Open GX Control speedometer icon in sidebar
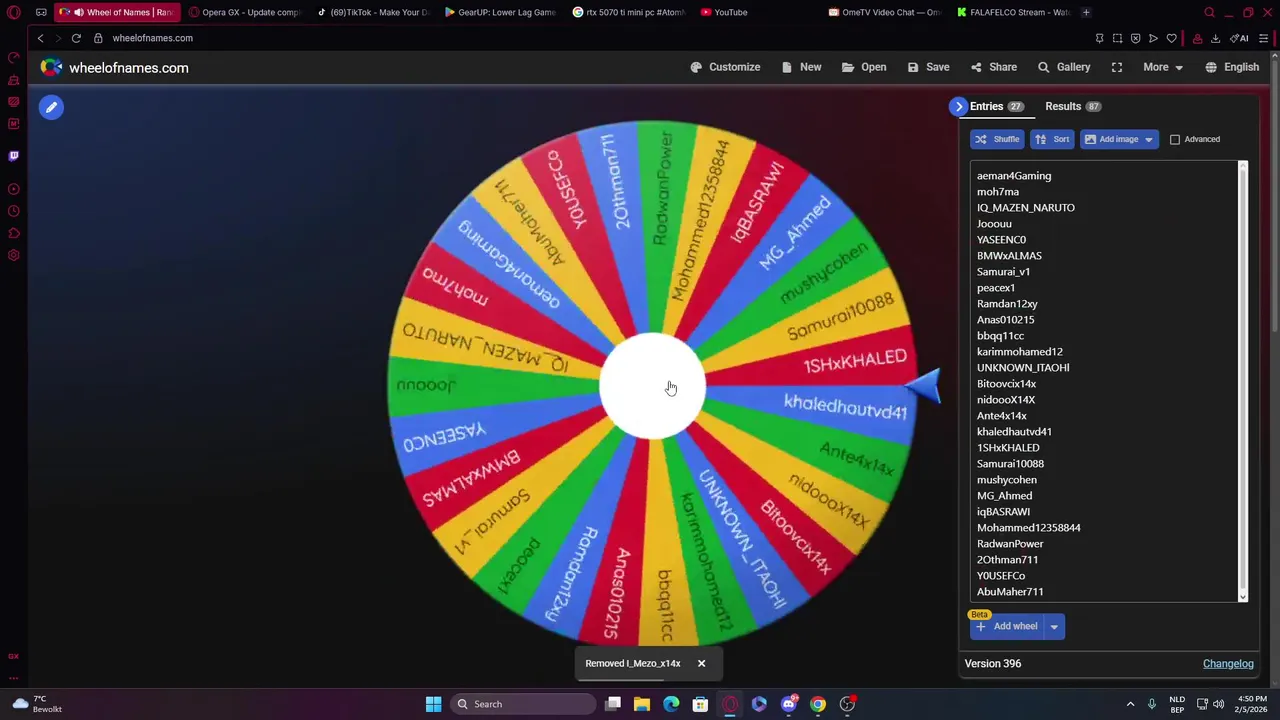This screenshot has width=1280, height=720. [x=13, y=58]
